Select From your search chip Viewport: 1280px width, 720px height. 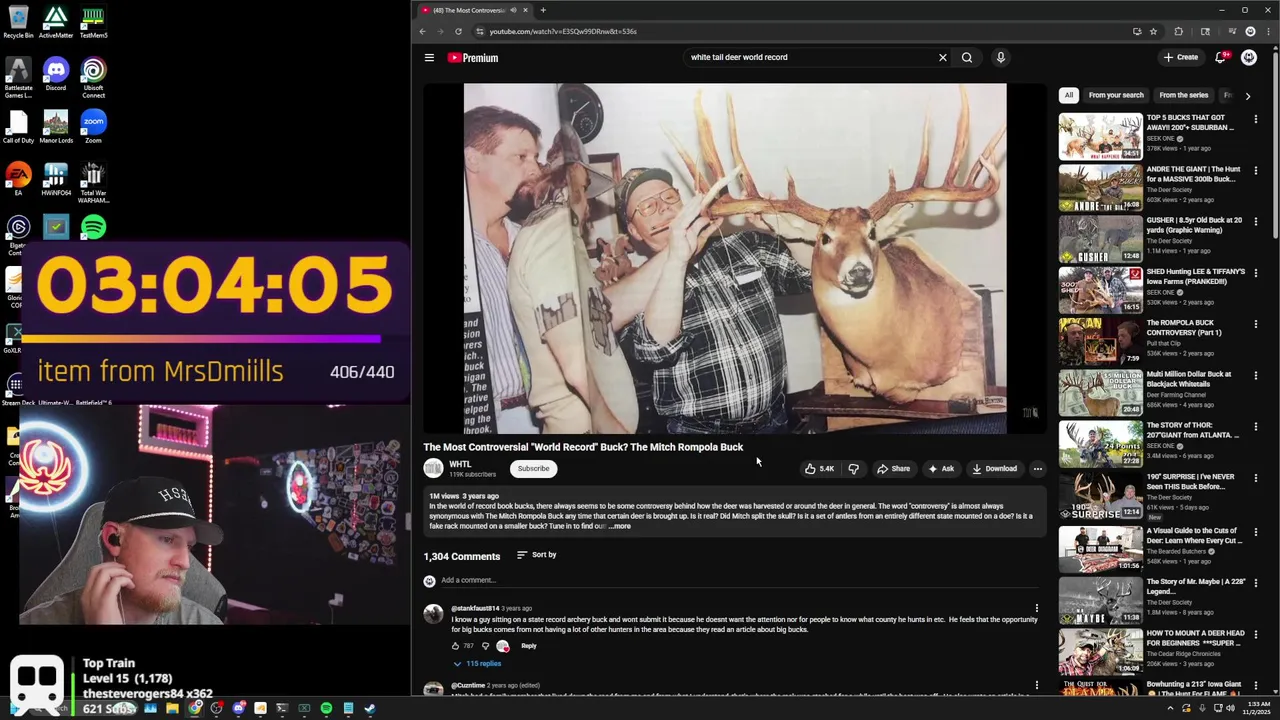pos(1116,95)
